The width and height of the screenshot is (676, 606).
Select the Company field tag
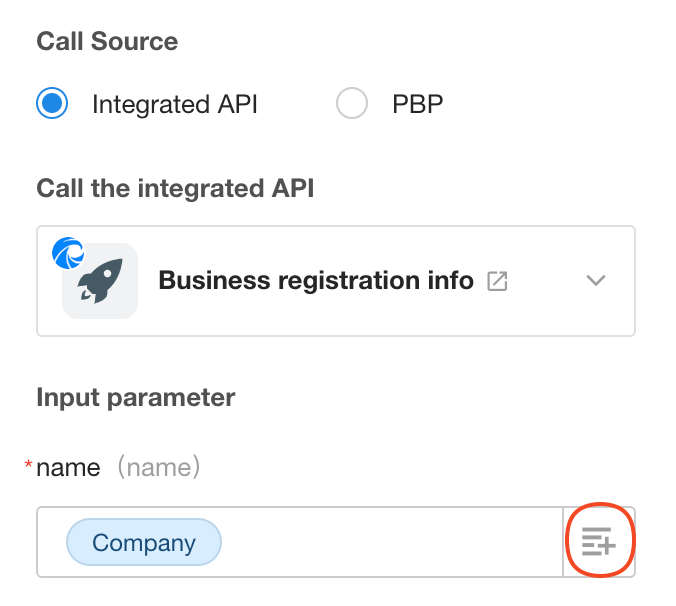(144, 542)
